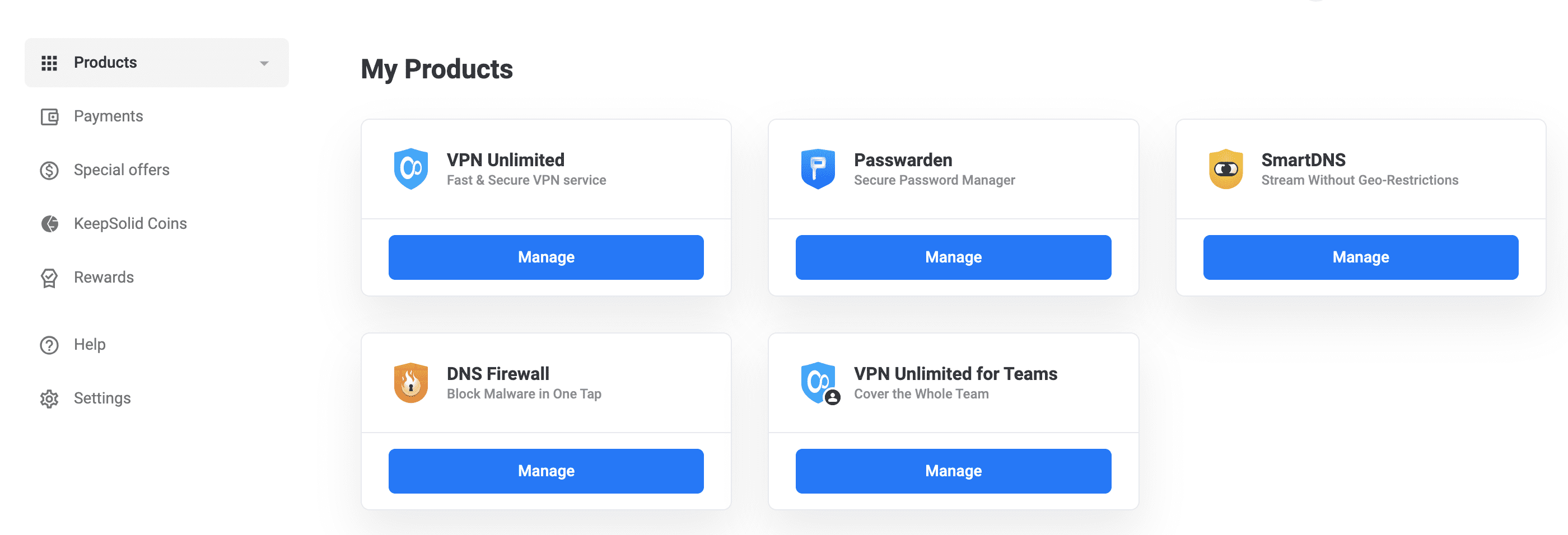Open Special offers in the sidebar
The image size is (1568, 535).
[x=121, y=170]
